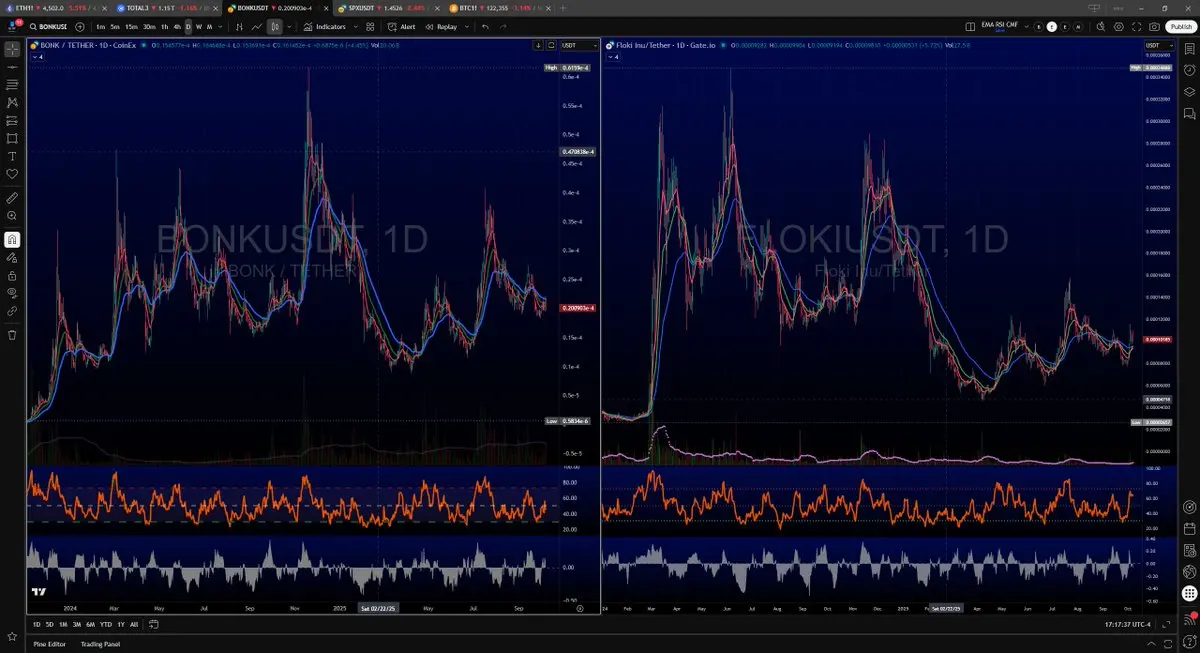Click the Publish button
Screen dimensions: 1200x653
pyautogui.click(x=1180, y=26)
